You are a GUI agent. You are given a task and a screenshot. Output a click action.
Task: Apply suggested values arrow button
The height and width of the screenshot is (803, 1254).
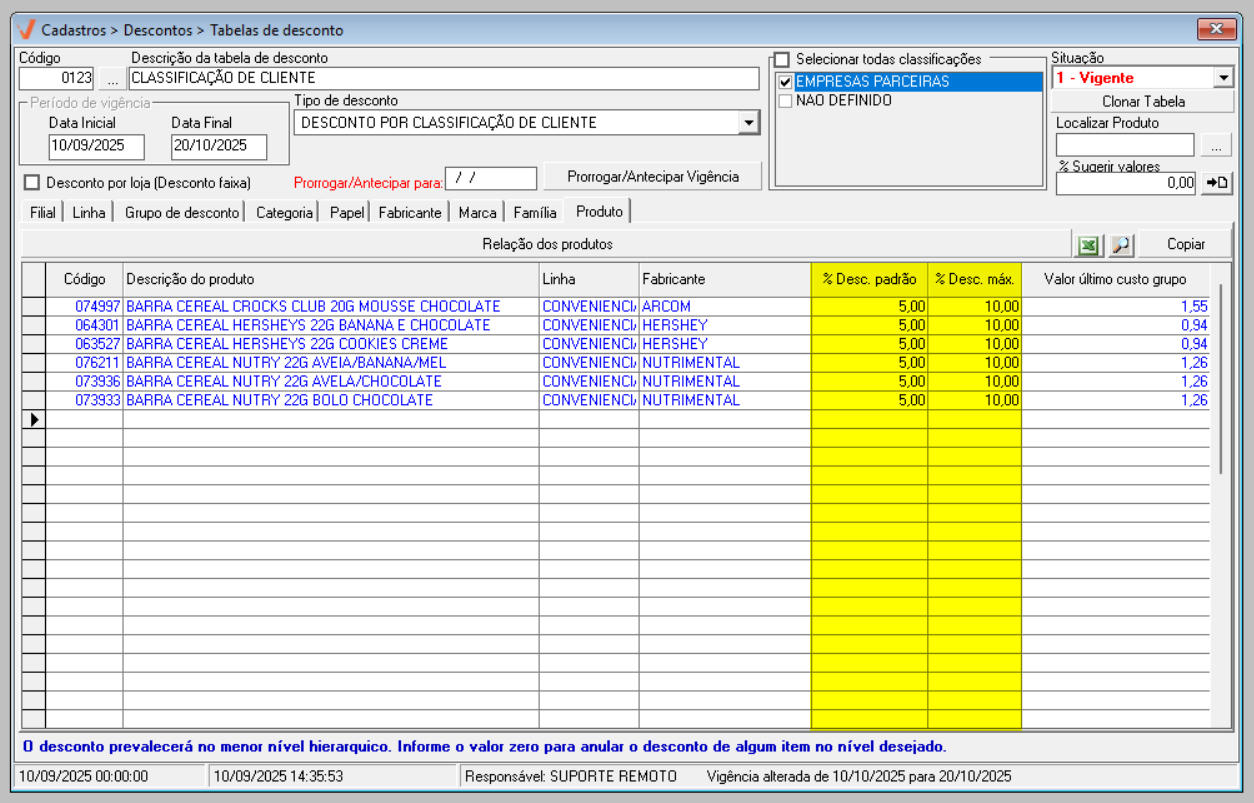pyautogui.click(x=1217, y=183)
